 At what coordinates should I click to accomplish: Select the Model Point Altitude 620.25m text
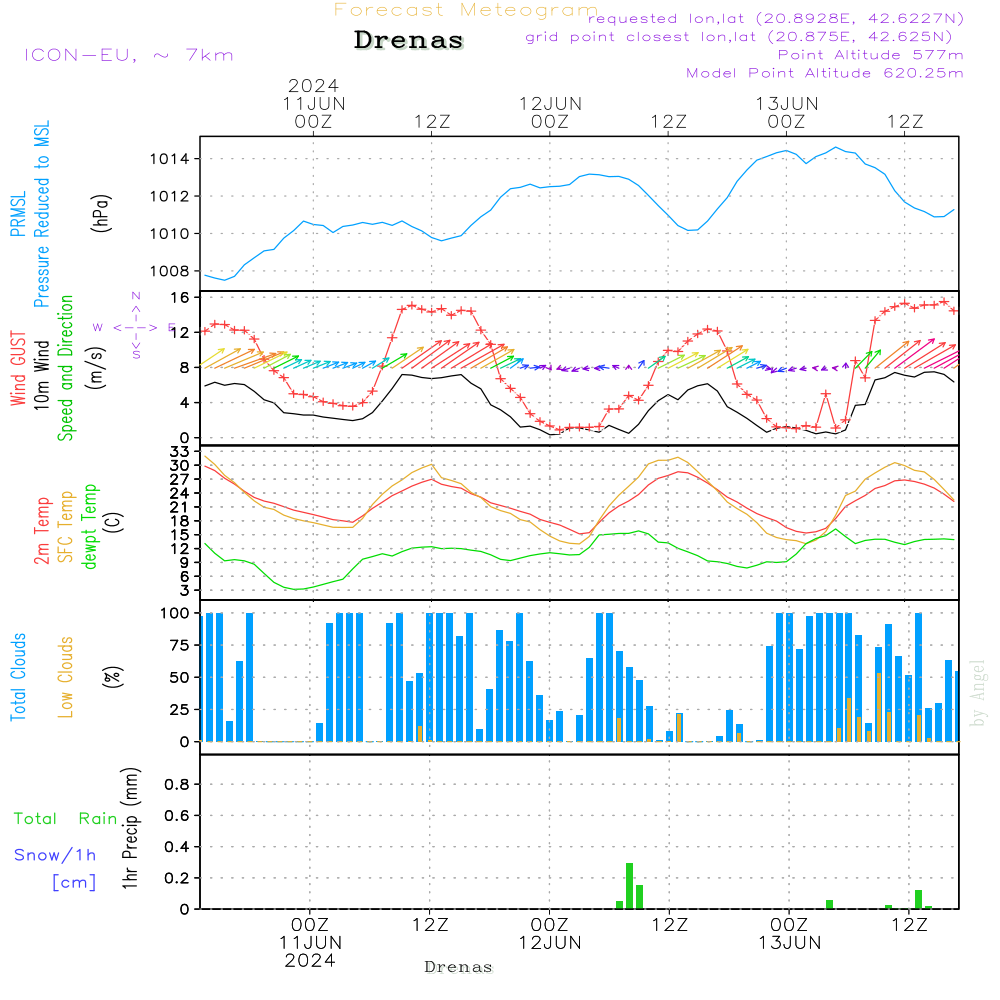tap(825, 73)
